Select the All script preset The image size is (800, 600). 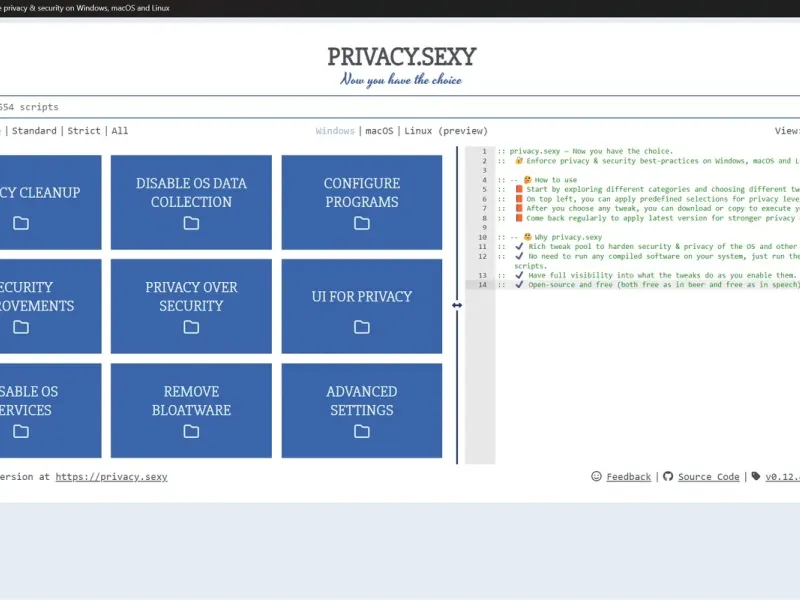click(x=120, y=131)
